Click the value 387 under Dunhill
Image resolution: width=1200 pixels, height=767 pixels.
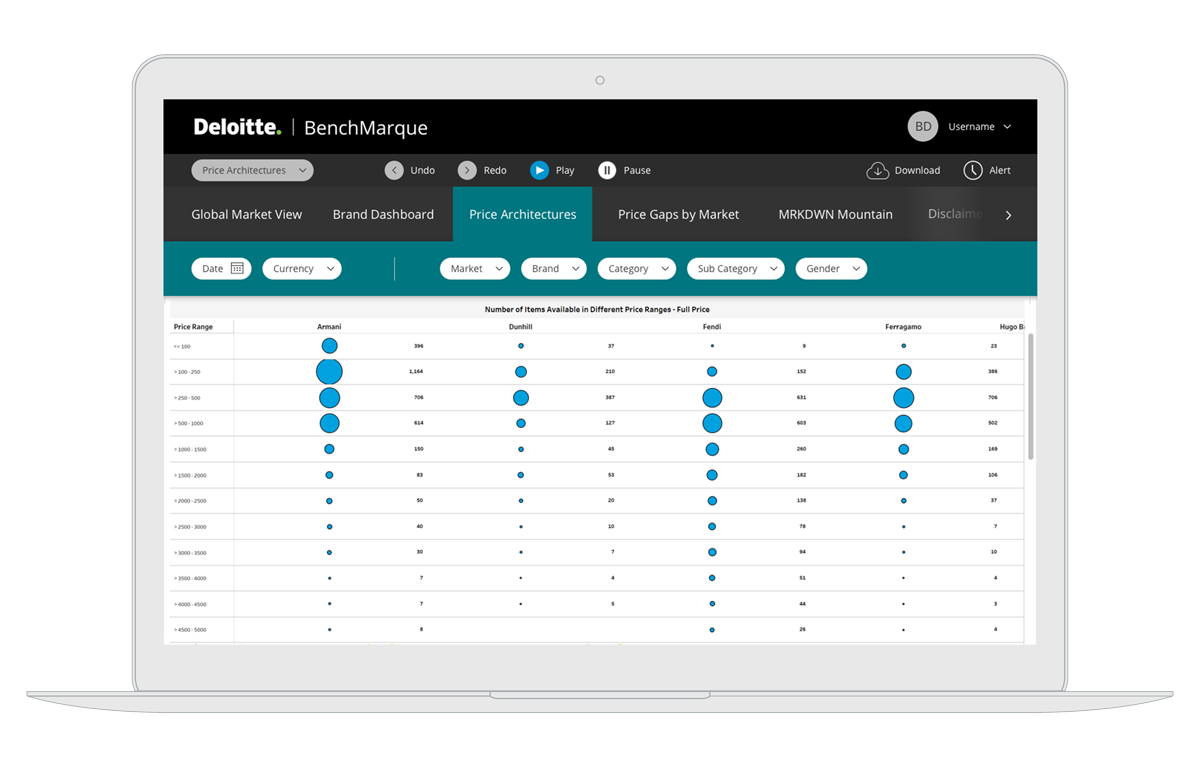coord(610,398)
